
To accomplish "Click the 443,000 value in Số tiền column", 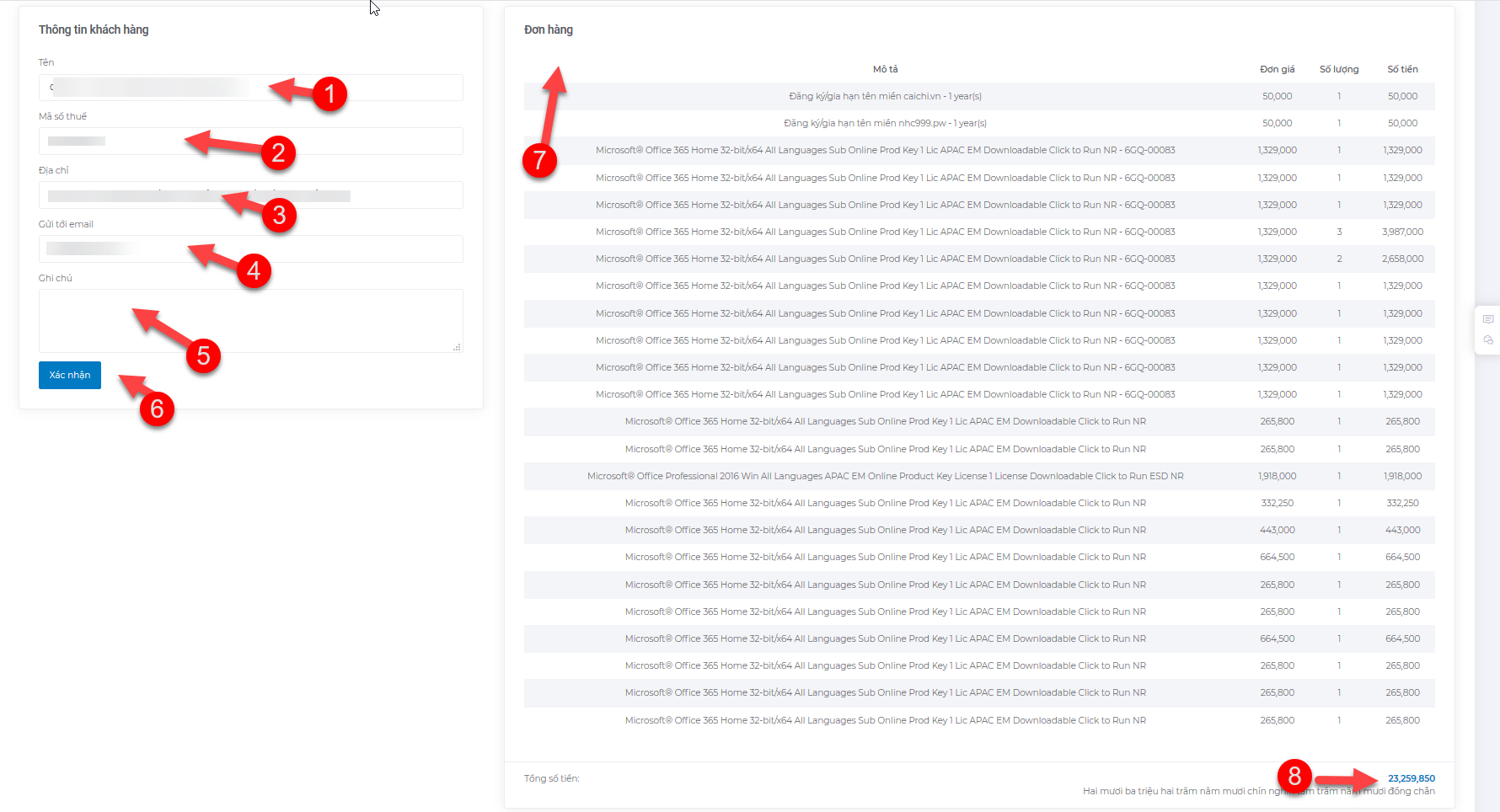I will tap(1403, 530).
